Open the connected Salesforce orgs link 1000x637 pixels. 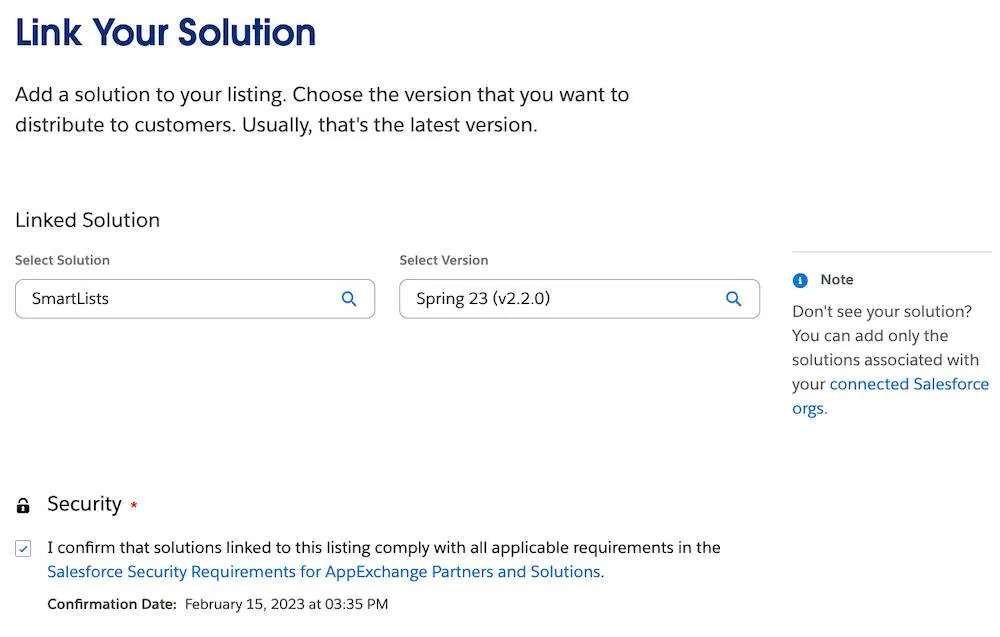tap(909, 384)
